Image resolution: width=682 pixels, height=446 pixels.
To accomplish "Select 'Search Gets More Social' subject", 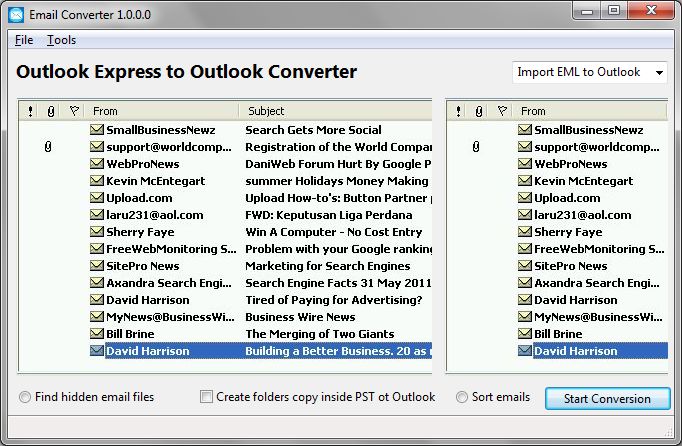I will tap(313, 130).
